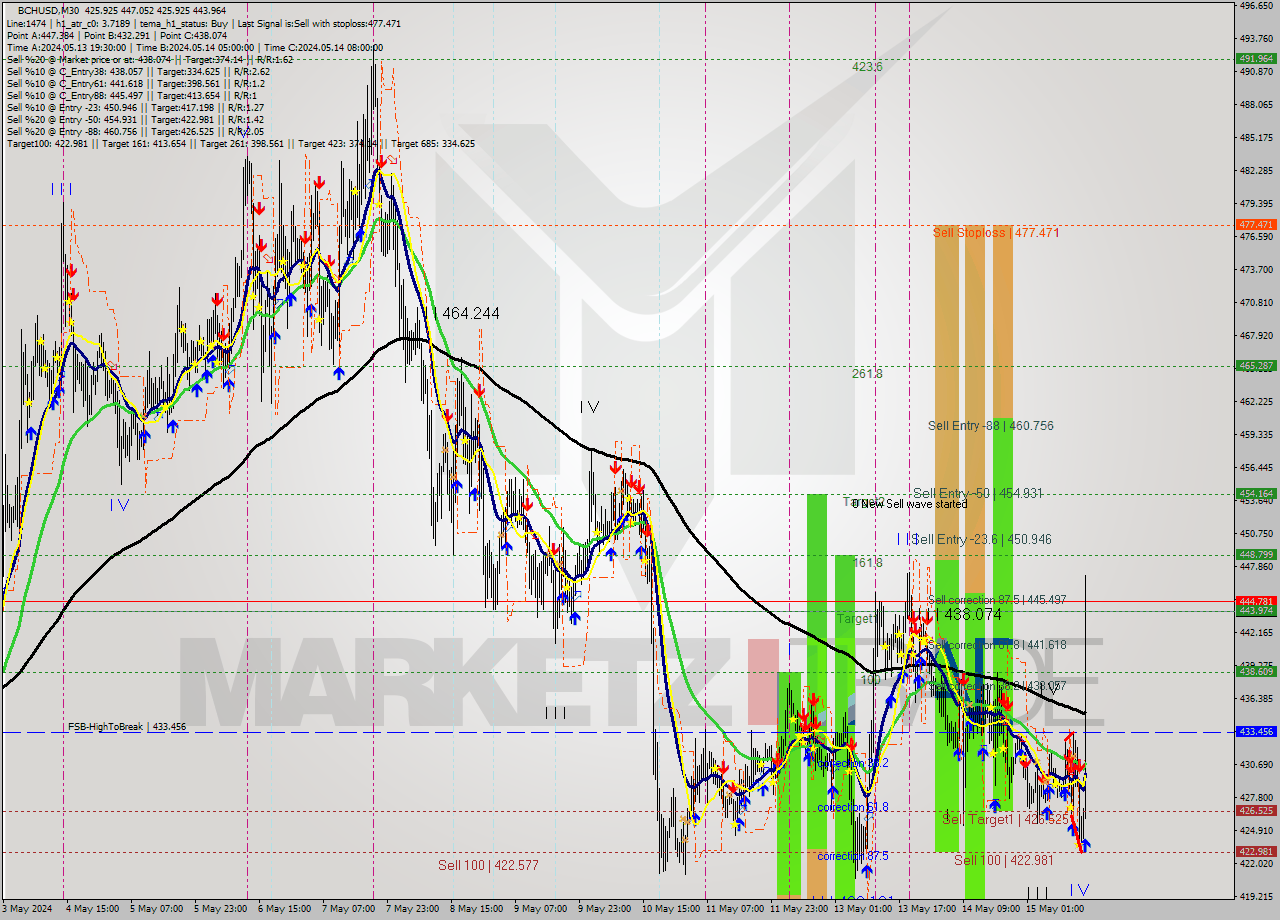Click the blue 'correction 38.2' label

tap(852, 762)
